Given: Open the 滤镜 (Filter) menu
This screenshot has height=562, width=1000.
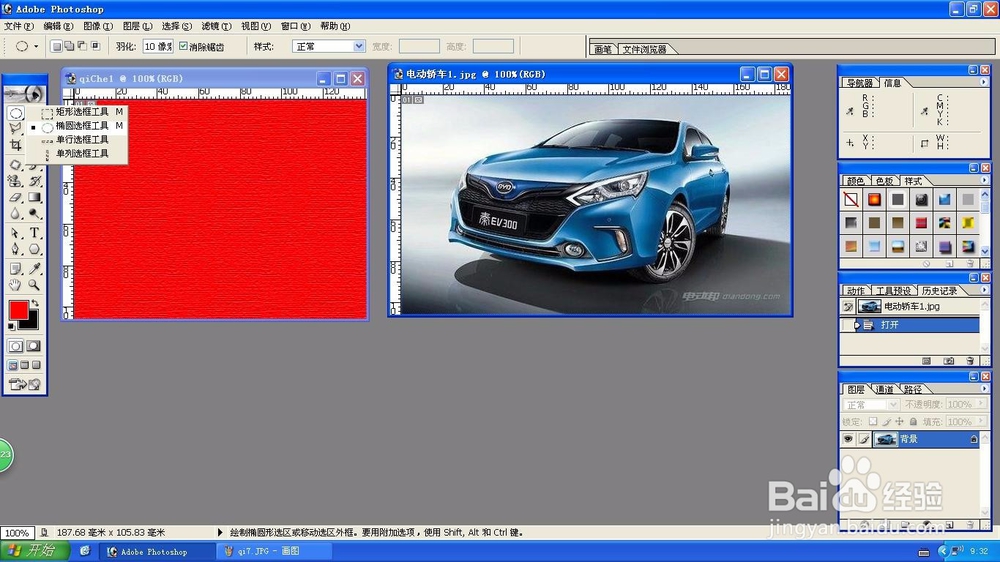Looking at the screenshot, I should click(216, 26).
